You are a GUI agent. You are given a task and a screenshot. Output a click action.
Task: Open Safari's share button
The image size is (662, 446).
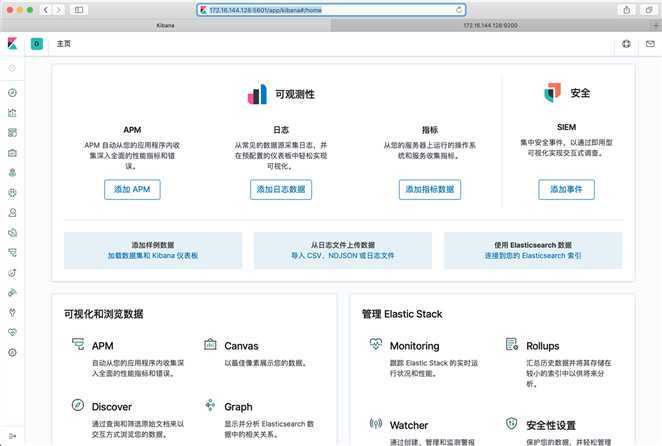tap(627, 10)
